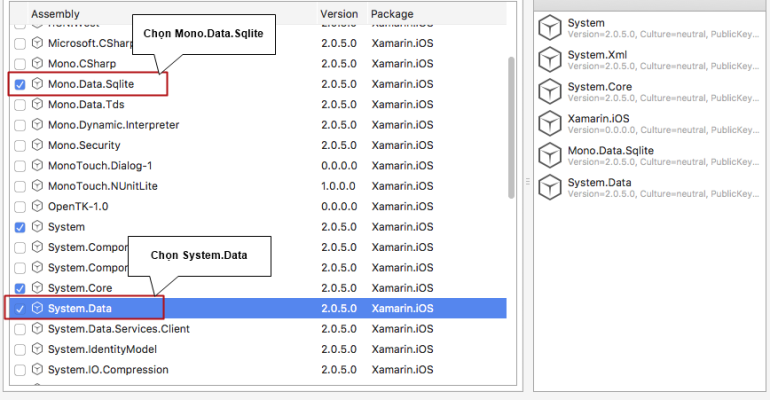Sort by the Version column header
This screenshot has height=400, width=770.
[339, 14]
